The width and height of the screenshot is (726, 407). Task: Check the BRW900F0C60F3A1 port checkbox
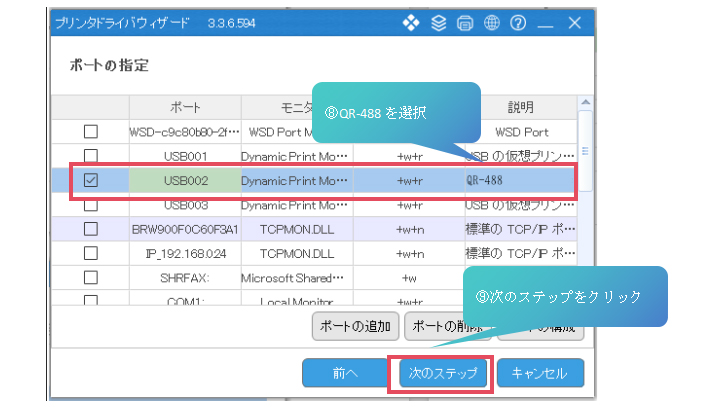coord(91,229)
